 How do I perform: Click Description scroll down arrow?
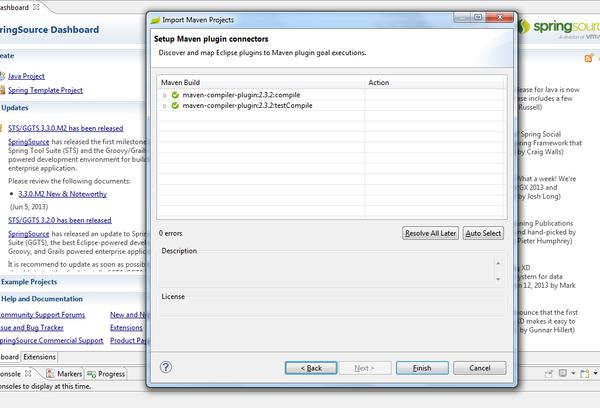click(498, 279)
